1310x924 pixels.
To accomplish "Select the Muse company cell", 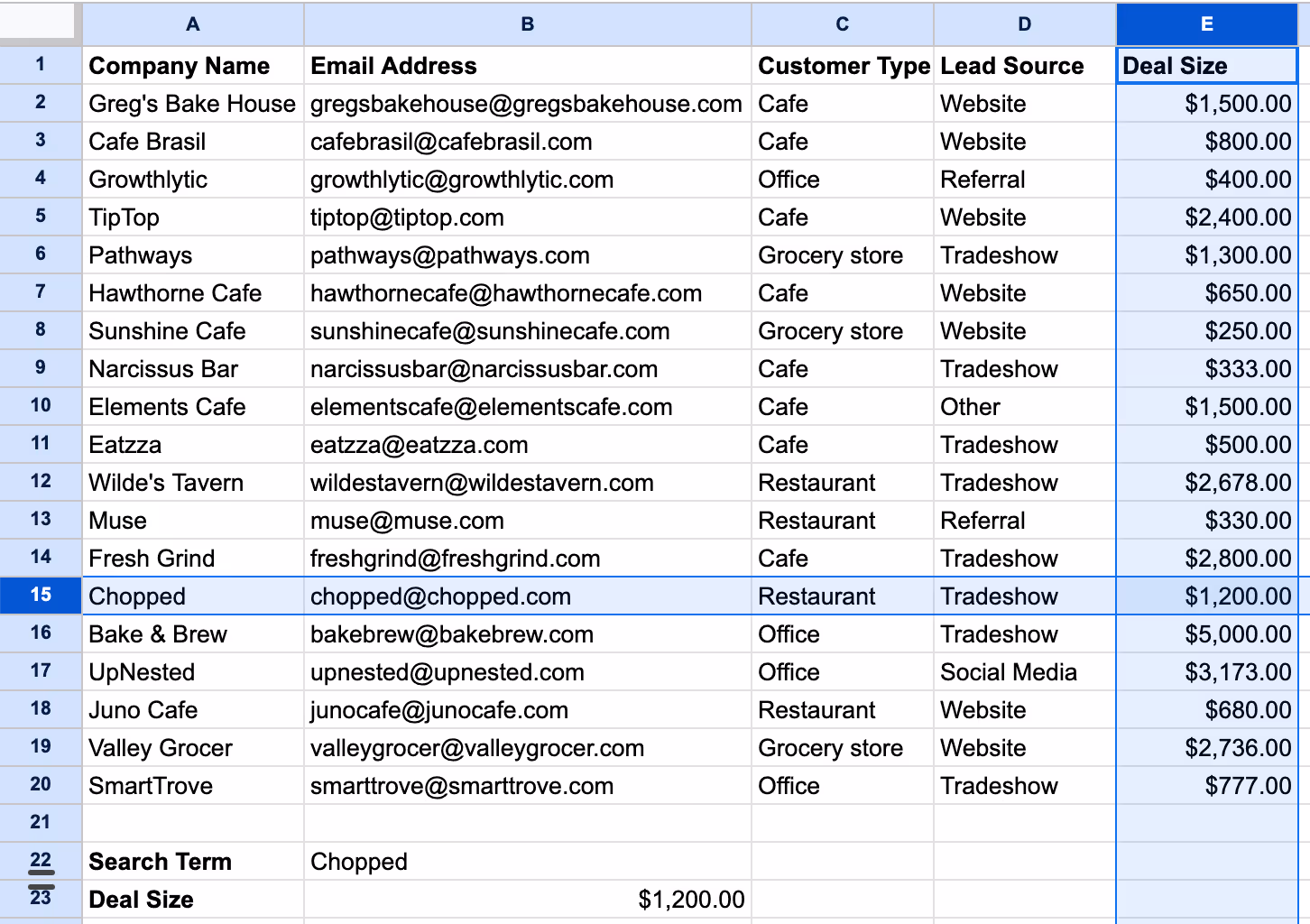I will pos(193,521).
